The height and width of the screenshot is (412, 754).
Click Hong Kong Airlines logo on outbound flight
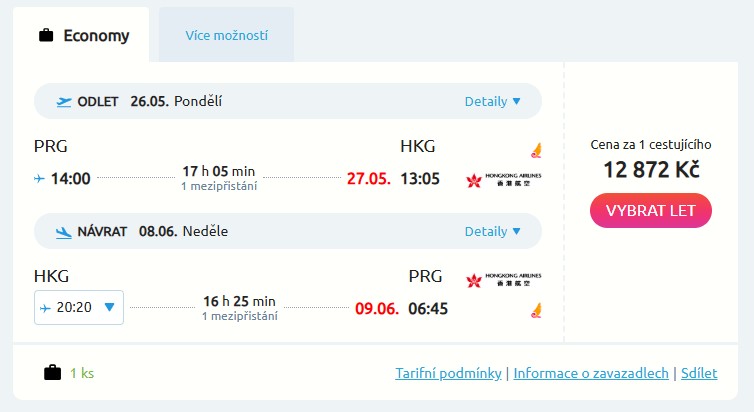504,180
